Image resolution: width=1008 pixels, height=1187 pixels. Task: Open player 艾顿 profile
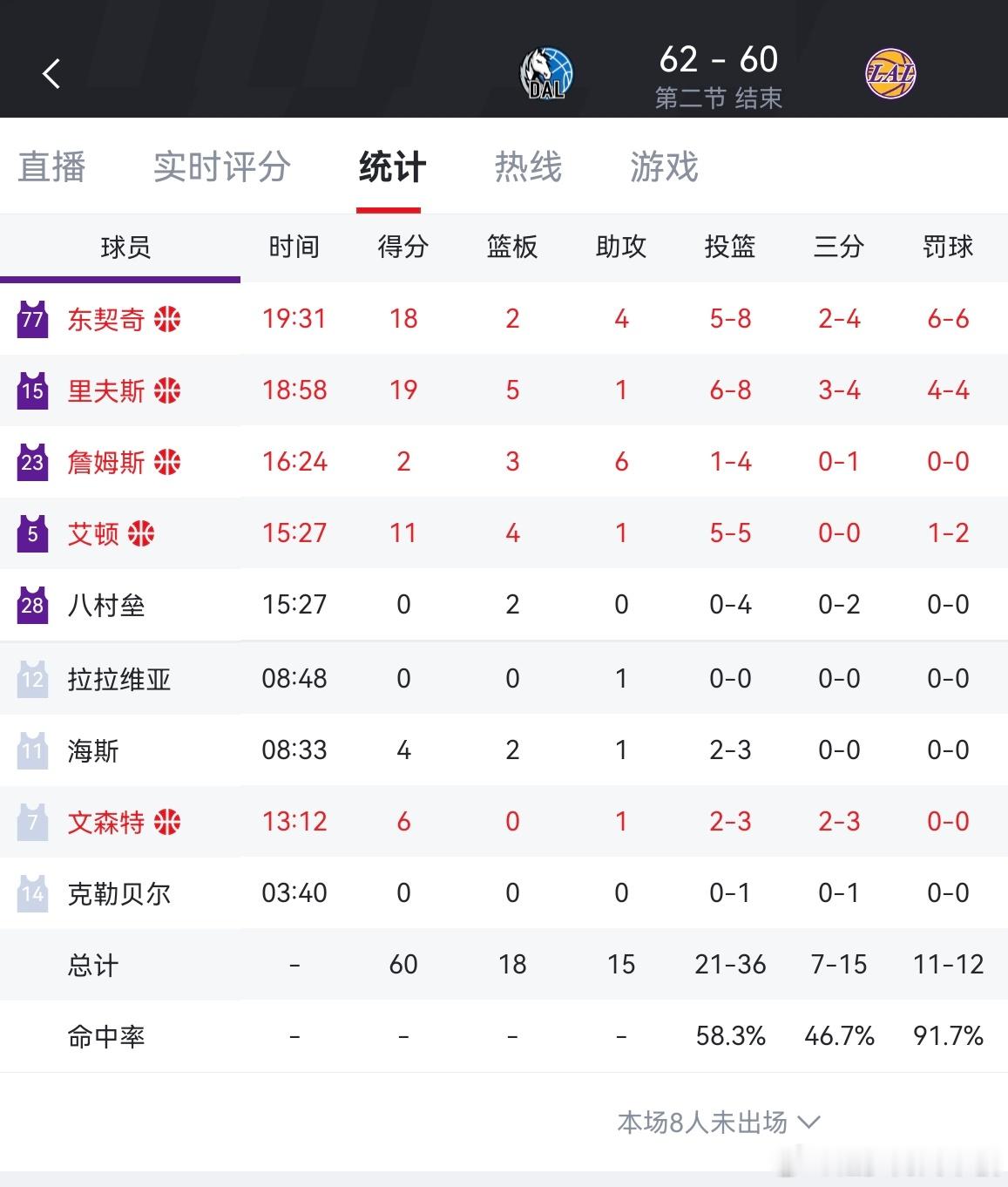pyautogui.click(x=93, y=533)
